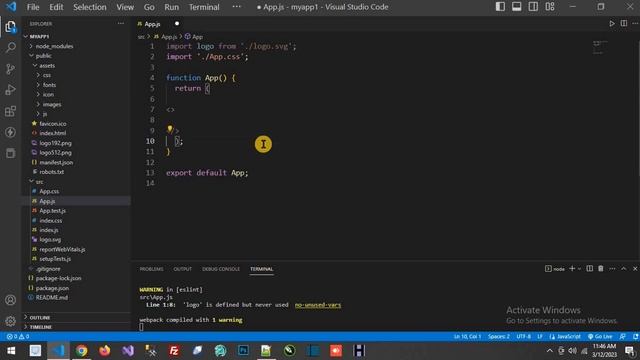Screen dimensions: 640x360
Task: Open Chrome from Windows taskbar
Action: (x=81, y=351)
